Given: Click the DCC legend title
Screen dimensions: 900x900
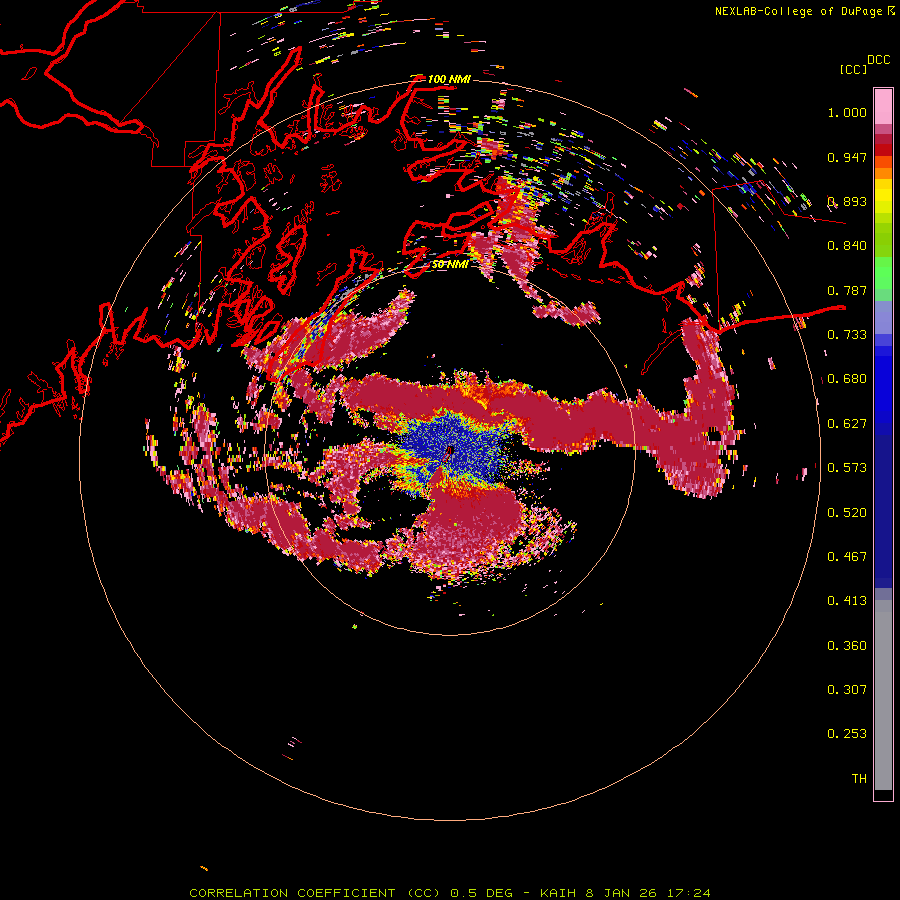Looking at the screenshot, I should (878, 60).
